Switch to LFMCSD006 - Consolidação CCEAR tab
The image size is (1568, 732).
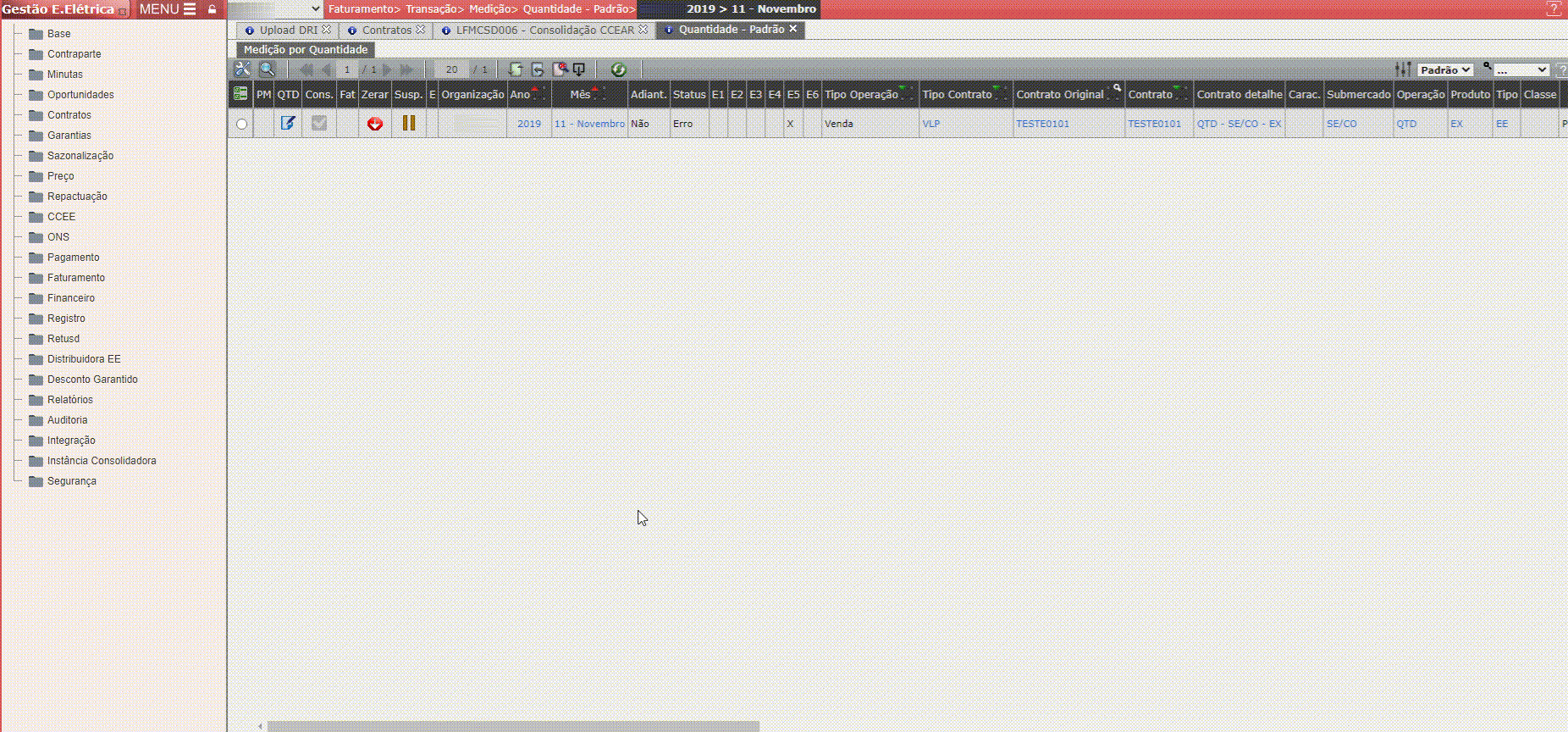pos(544,30)
